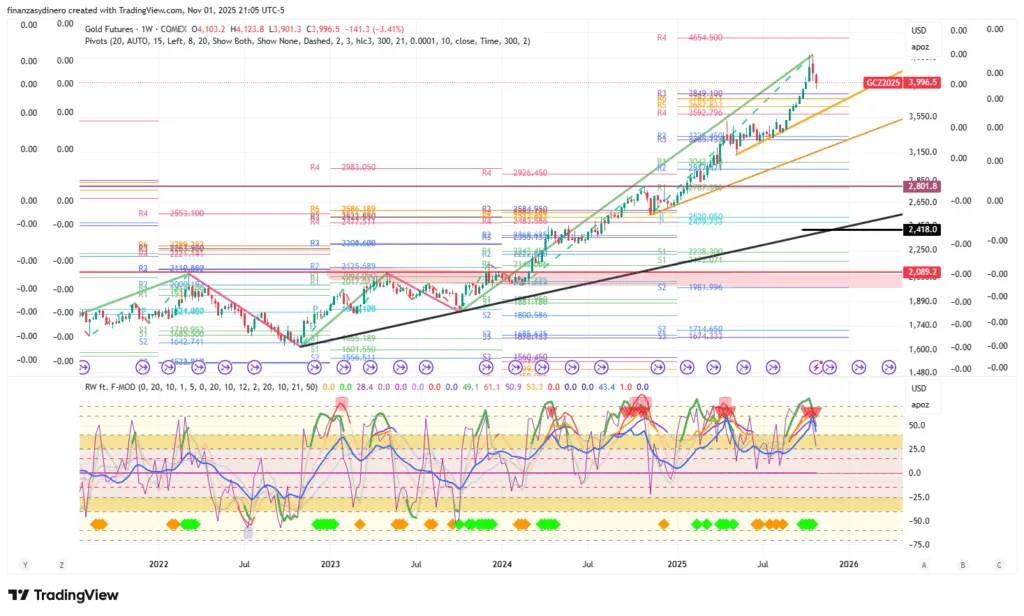Click the black 2,418.0 price level label
This screenshot has width=1024, height=616.
pyautogui.click(x=921, y=230)
